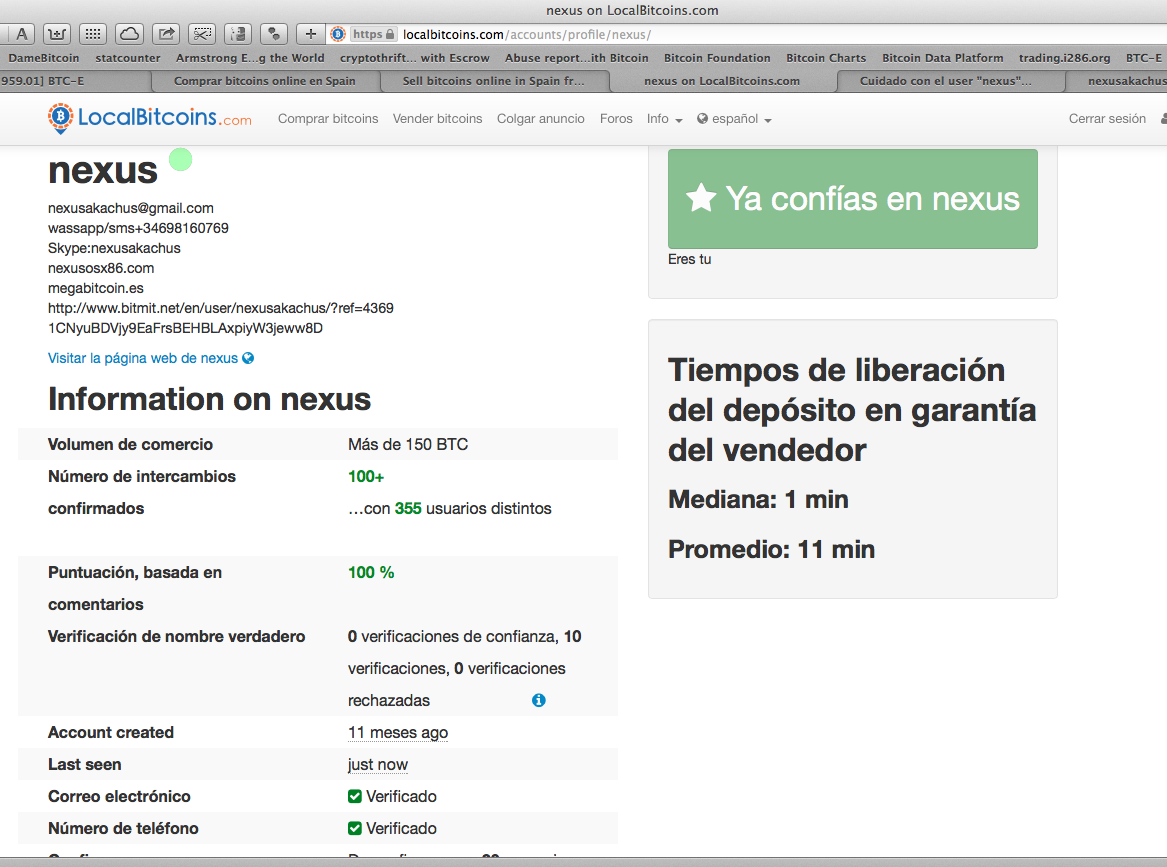This screenshot has width=1167, height=867.
Task: Click the 1CNyuBDVjy9 bitcoin address text
Action: pyautogui.click(x=185, y=328)
